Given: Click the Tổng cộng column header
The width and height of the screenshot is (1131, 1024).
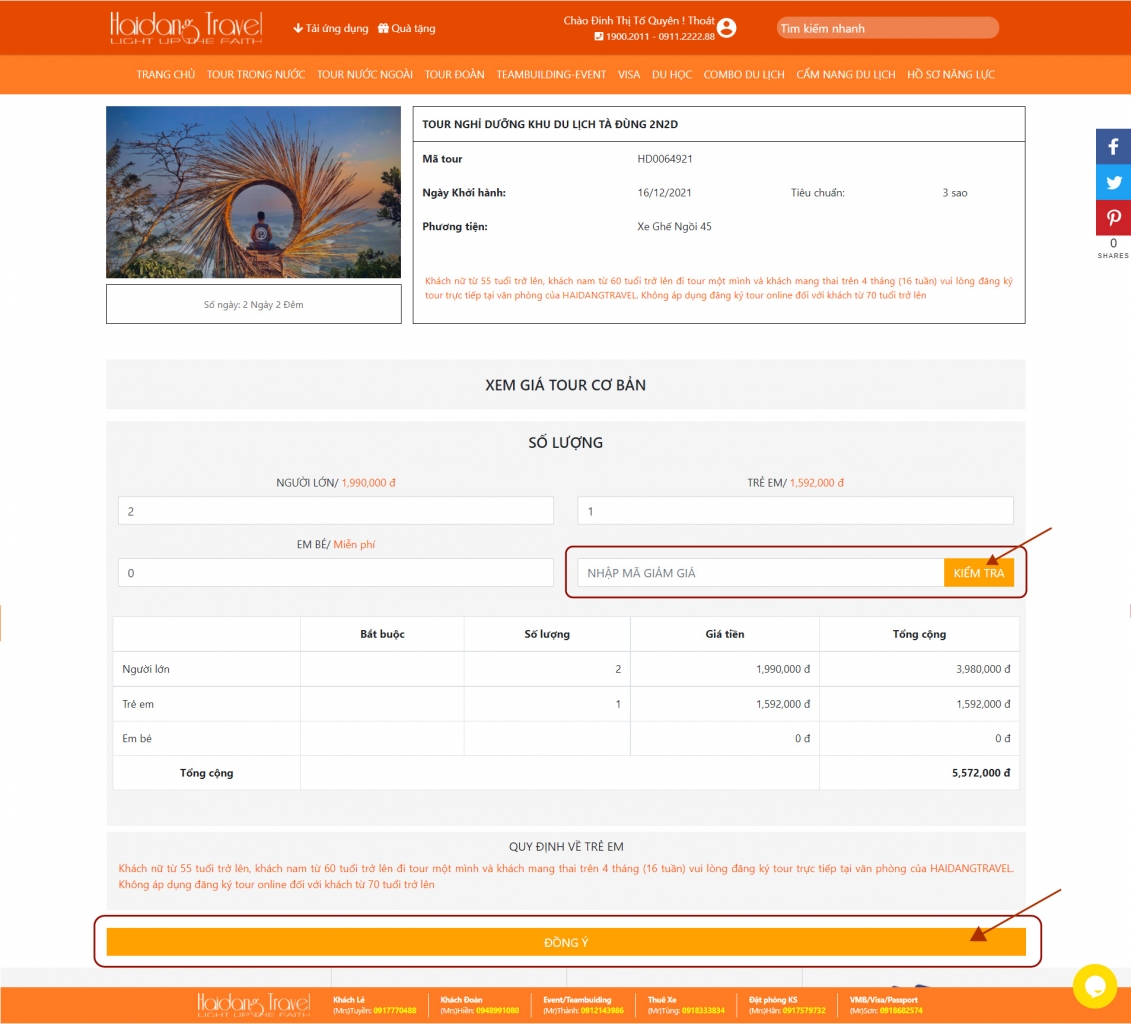Looking at the screenshot, I should tap(919, 634).
